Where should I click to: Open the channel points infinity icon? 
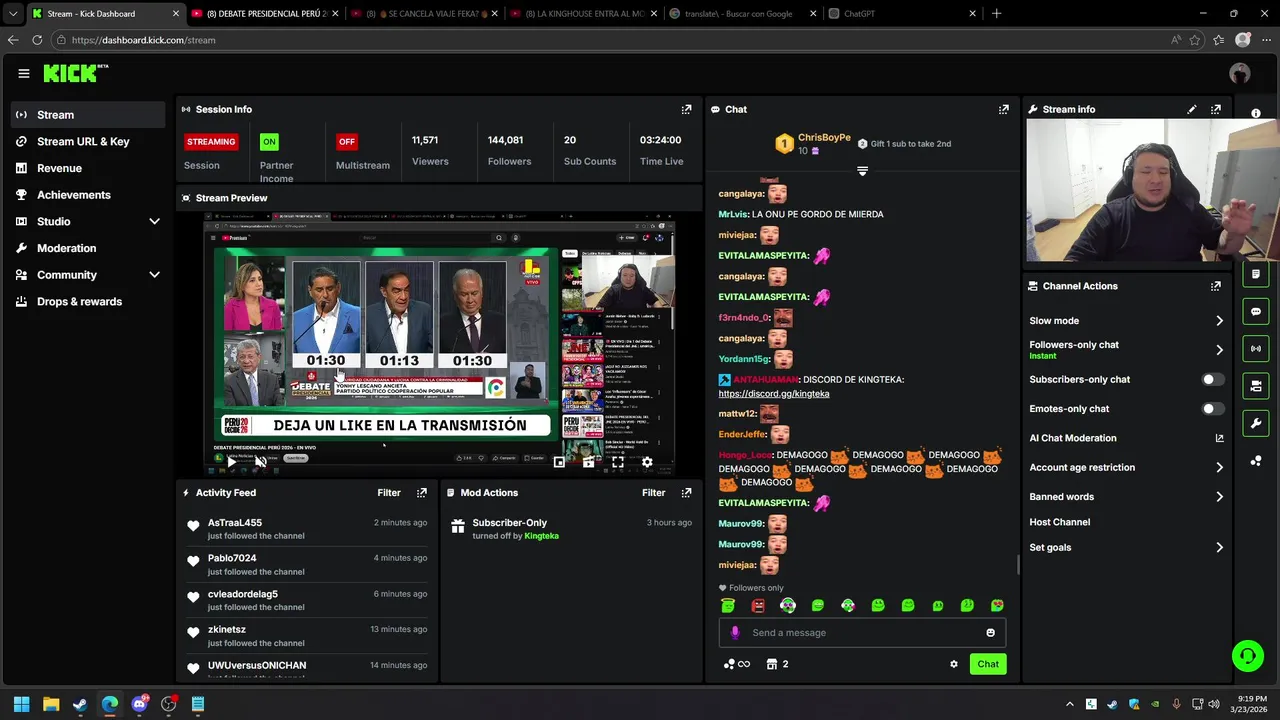[x=736, y=664]
